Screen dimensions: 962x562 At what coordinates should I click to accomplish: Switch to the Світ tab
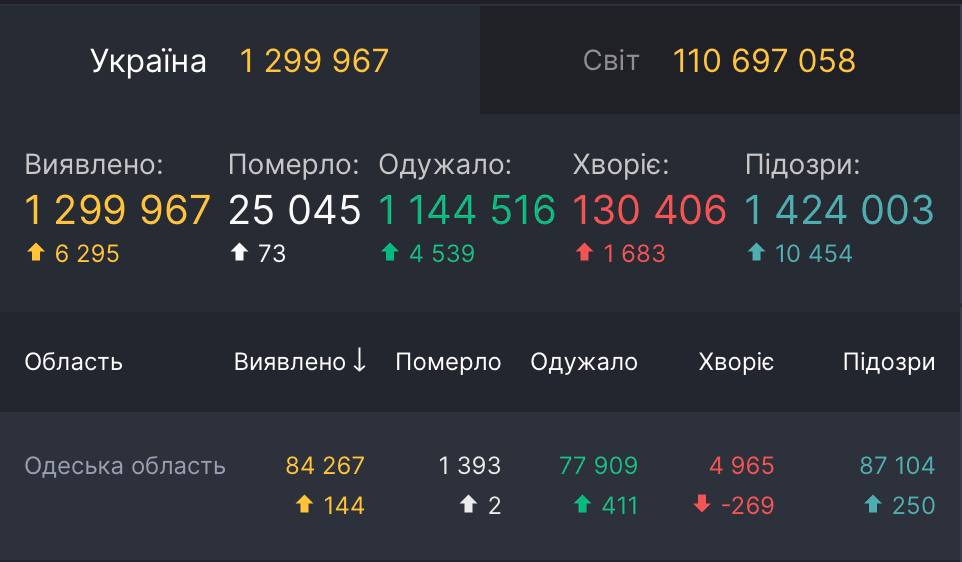click(720, 61)
